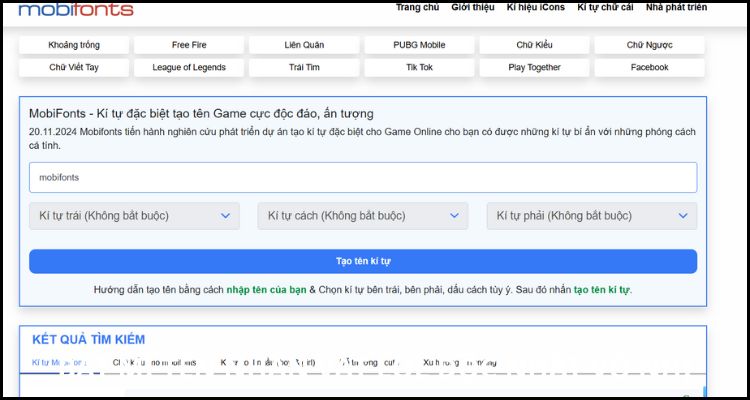This screenshot has height=400, width=750.
Task: Open the Trái Tim category
Action: tap(304, 67)
